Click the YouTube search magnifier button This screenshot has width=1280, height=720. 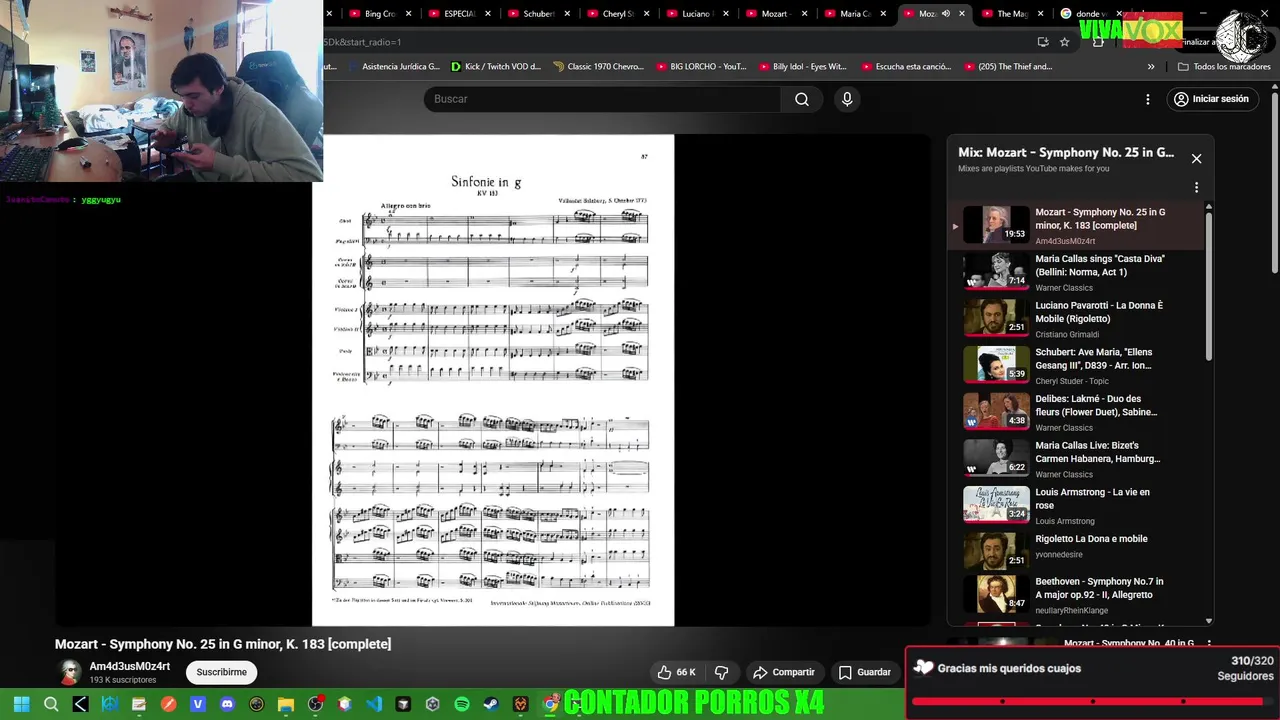801,99
